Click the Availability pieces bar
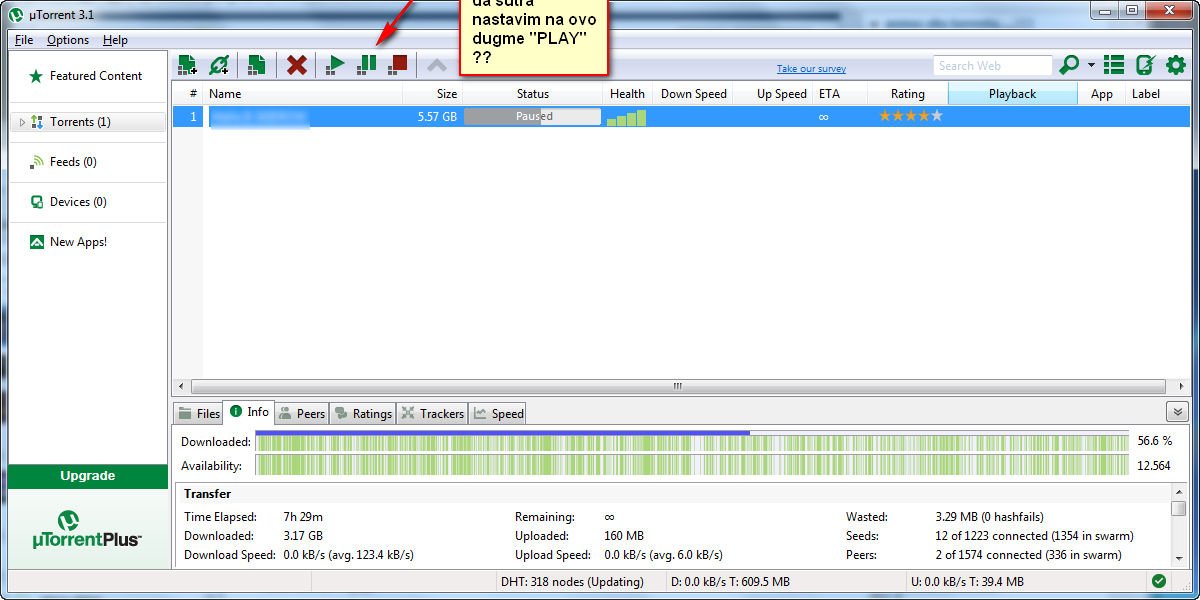 (692, 466)
